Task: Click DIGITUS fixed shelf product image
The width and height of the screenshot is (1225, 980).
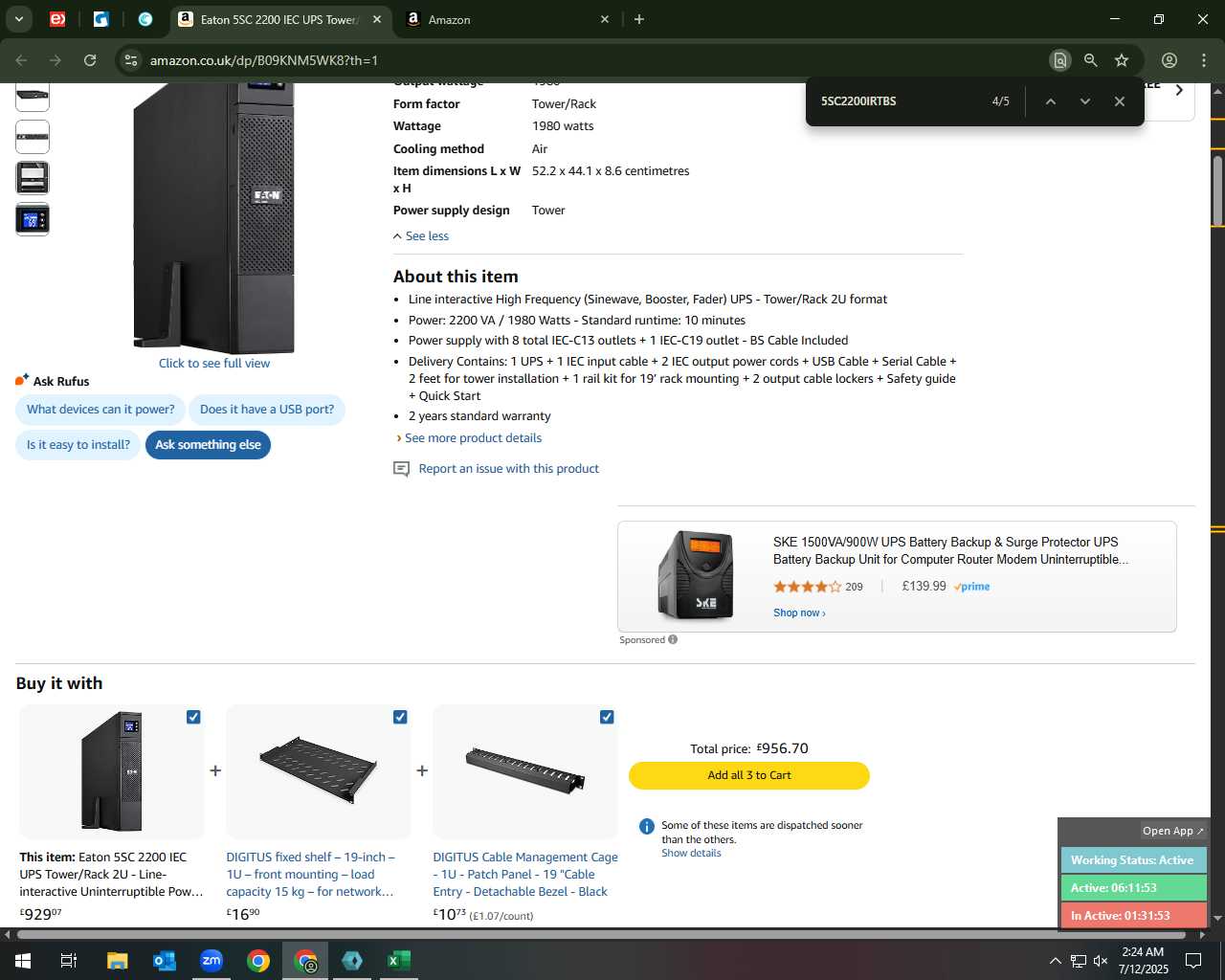Action: (x=319, y=770)
